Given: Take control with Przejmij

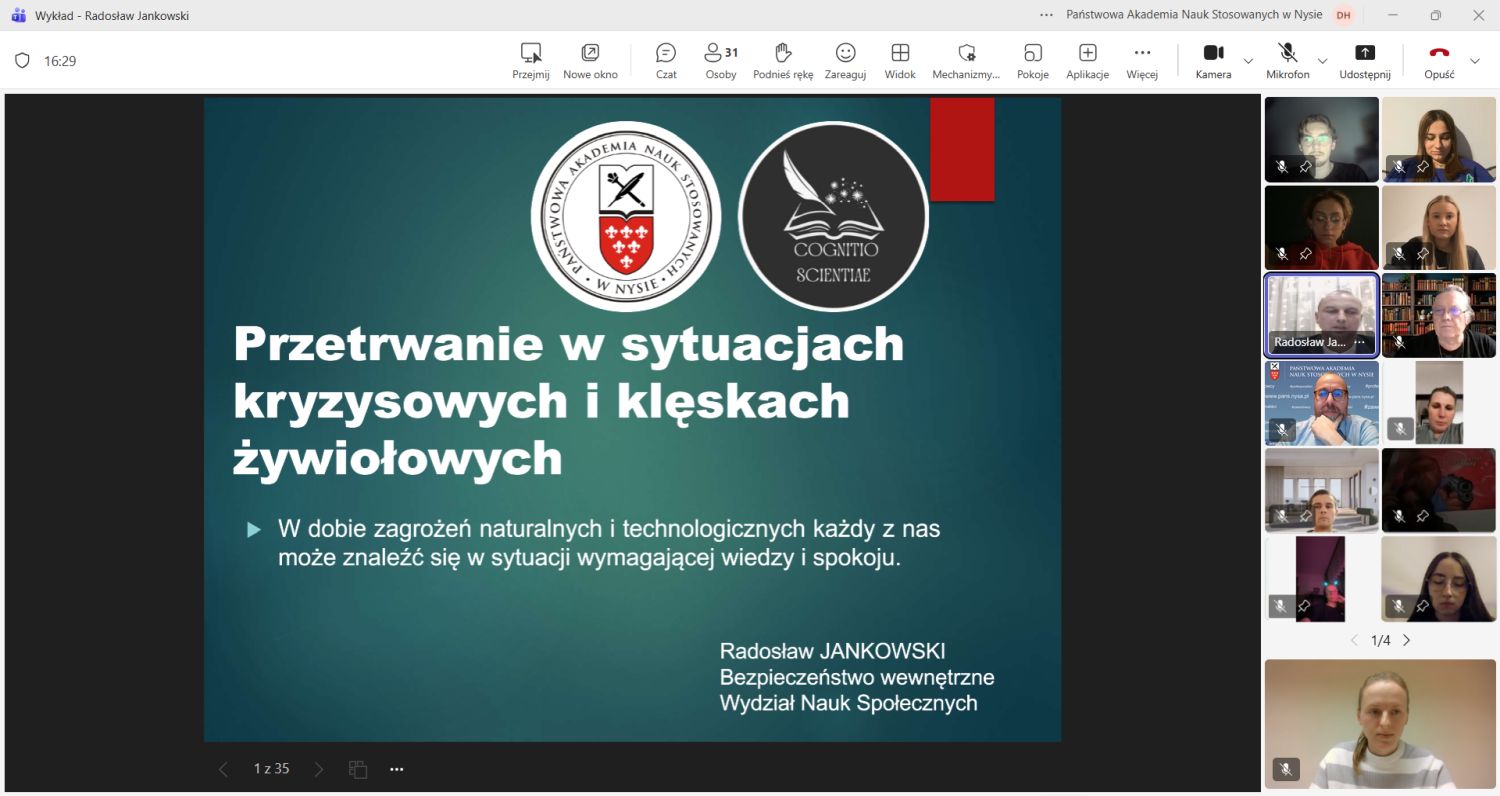Looking at the screenshot, I should point(530,60).
